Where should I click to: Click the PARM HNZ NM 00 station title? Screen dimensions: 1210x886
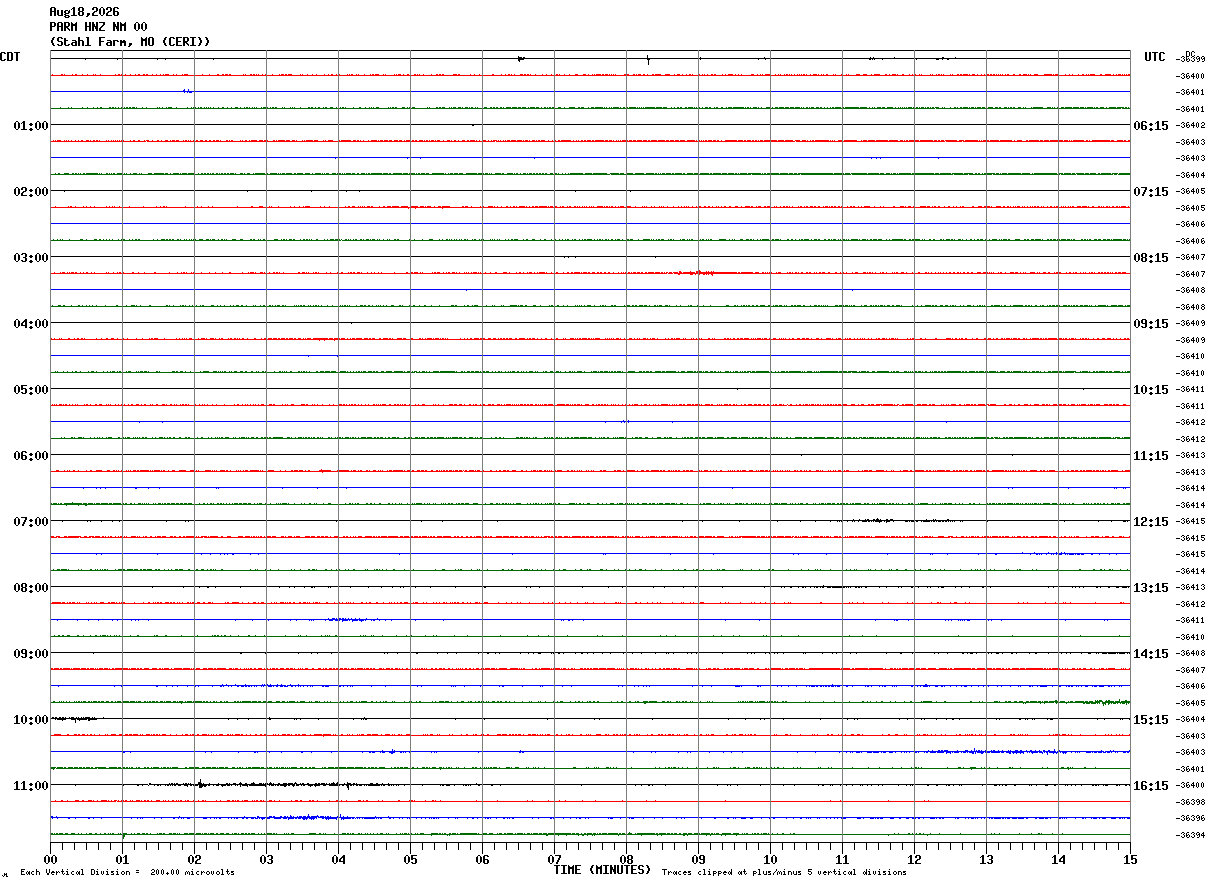(x=98, y=27)
